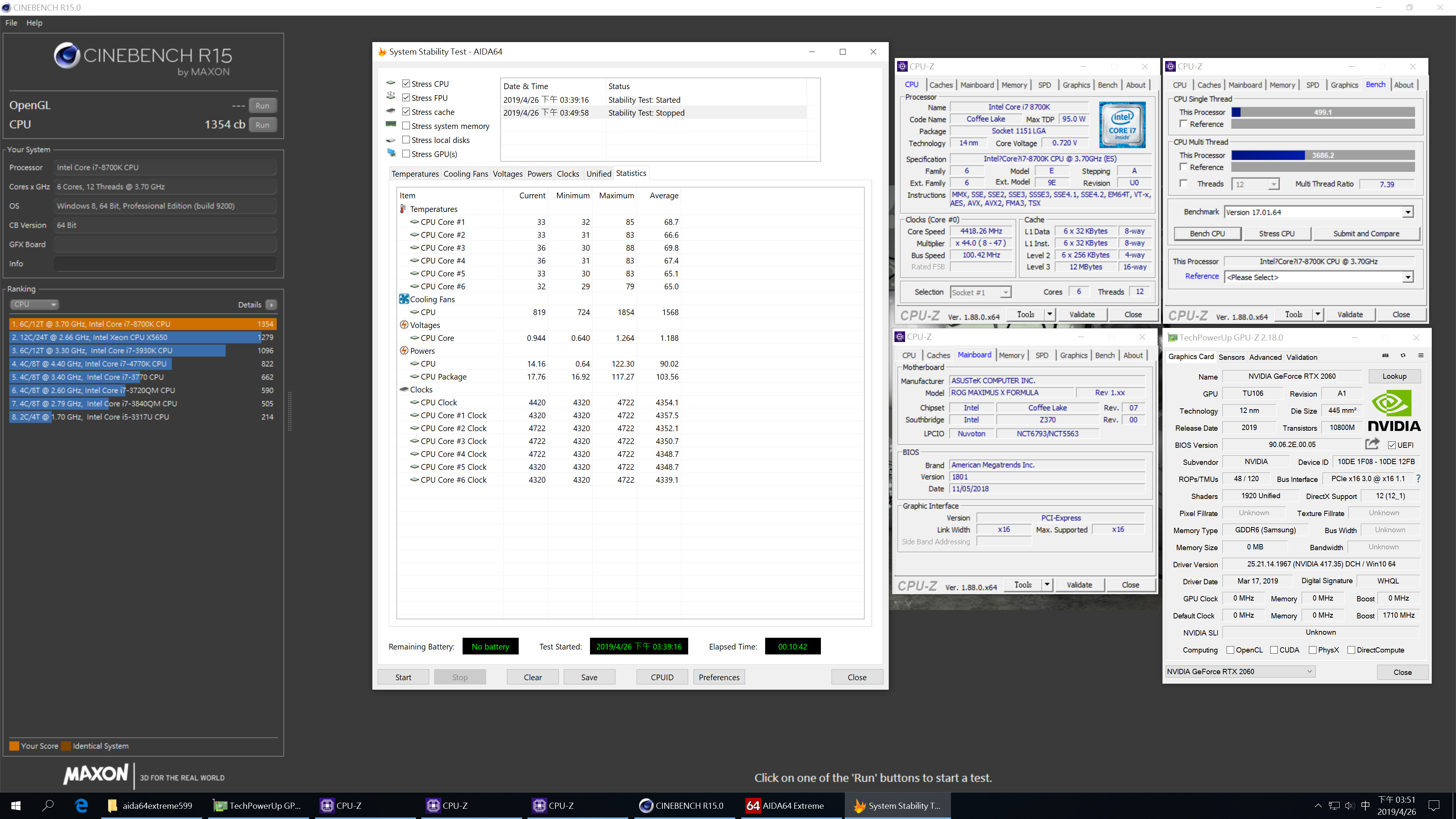This screenshot has height=819, width=1456.
Task: Select Stability Test: Stopped log row
Action: coord(654,113)
